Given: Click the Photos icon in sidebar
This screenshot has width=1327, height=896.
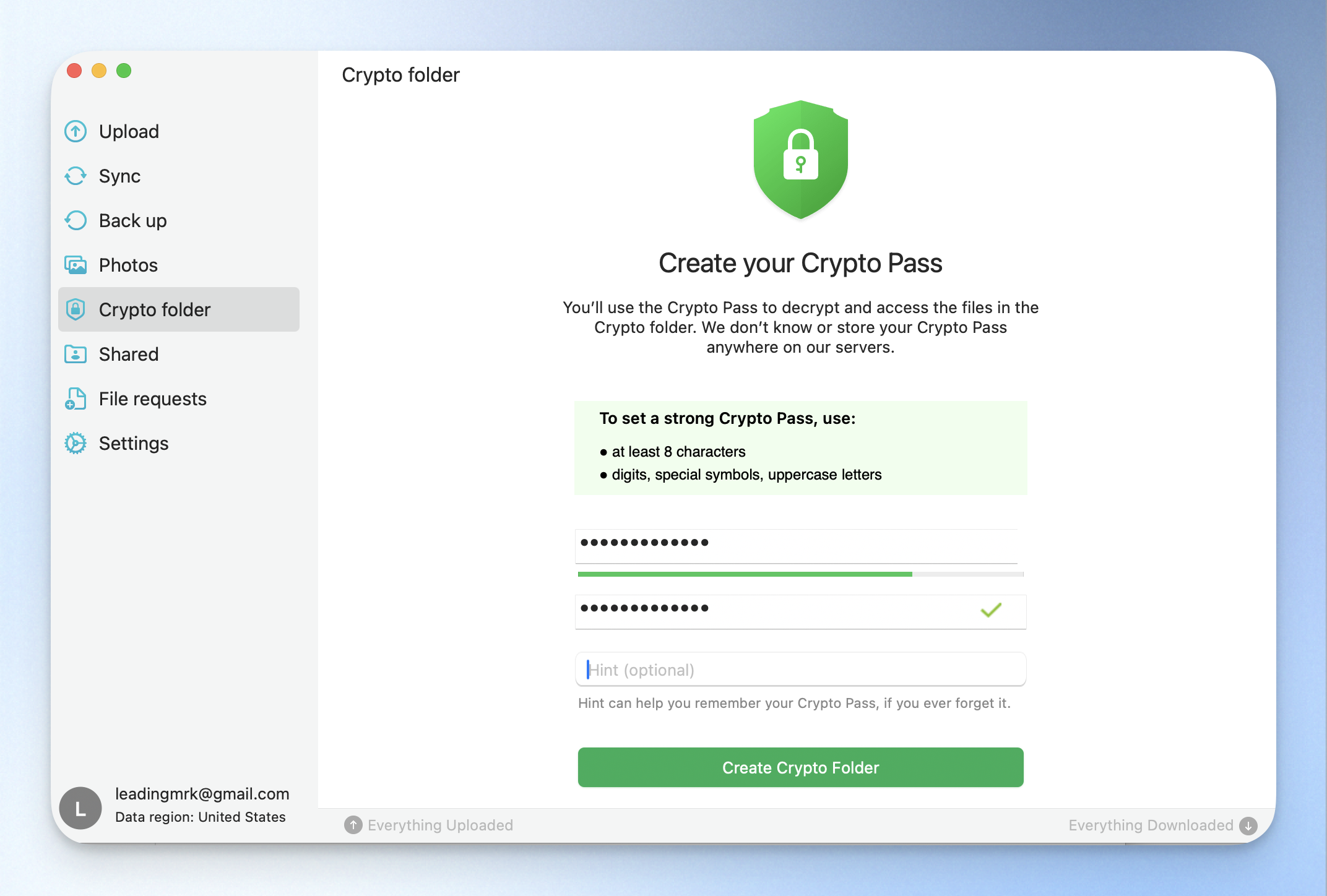Looking at the screenshot, I should (x=76, y=265).
